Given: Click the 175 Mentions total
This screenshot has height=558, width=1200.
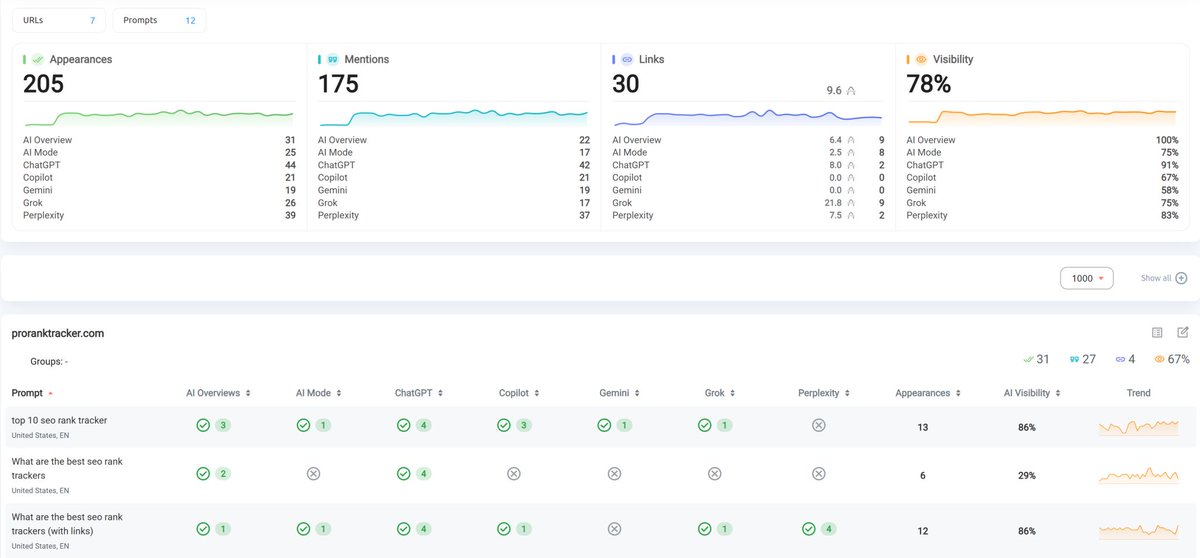Looking at the screenshot, I should pyautogui.click(x=338, y=85).
